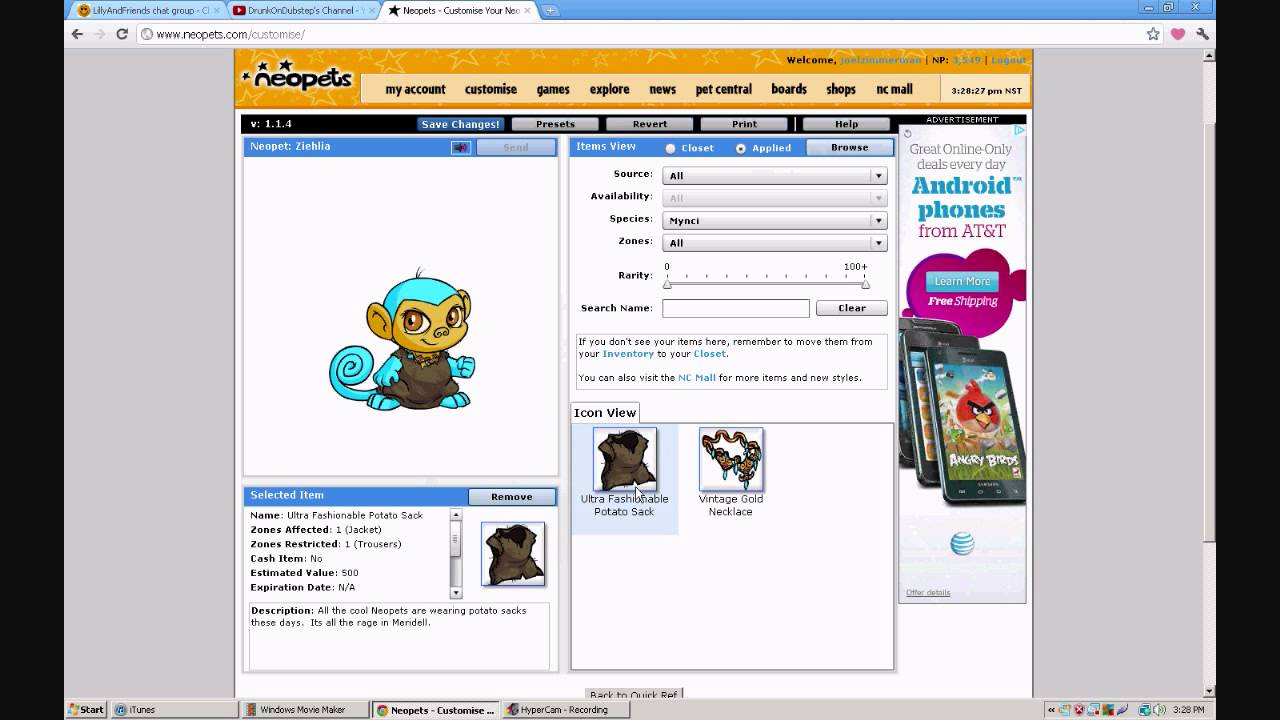
Task: Open the Species dropdown showing Mynci
Action: click(x=774, y=220)
